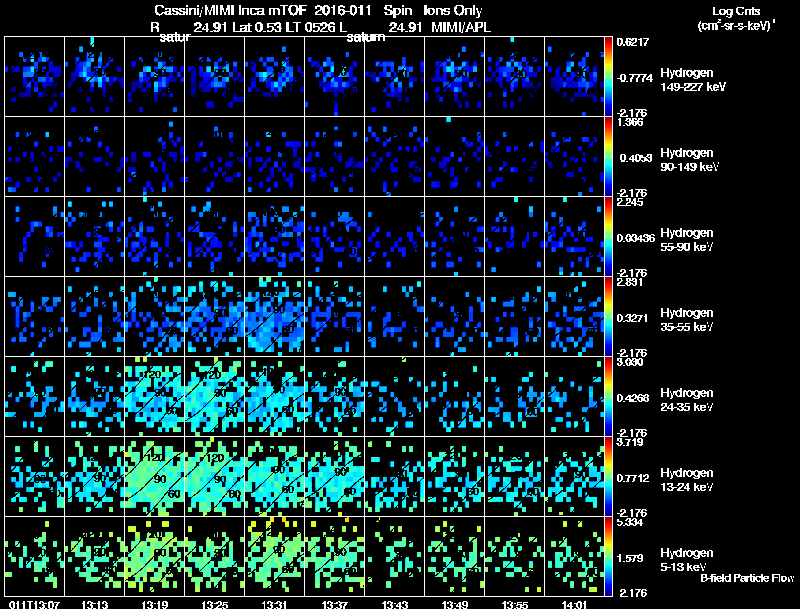Select the 13:43 panel in Hydrogen 55-90 keV row

[395, 237]
